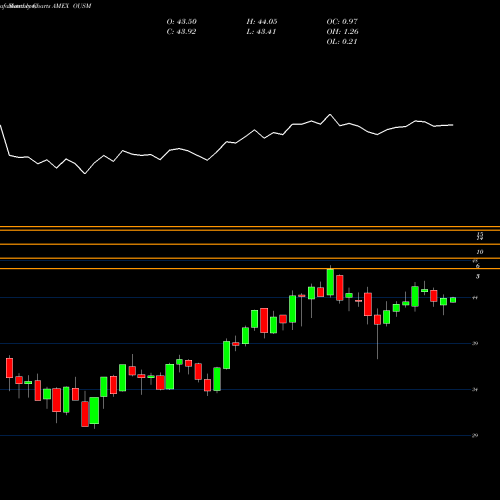
Task: Click the low price value L: 43.41
Action: tap(261, 32)
